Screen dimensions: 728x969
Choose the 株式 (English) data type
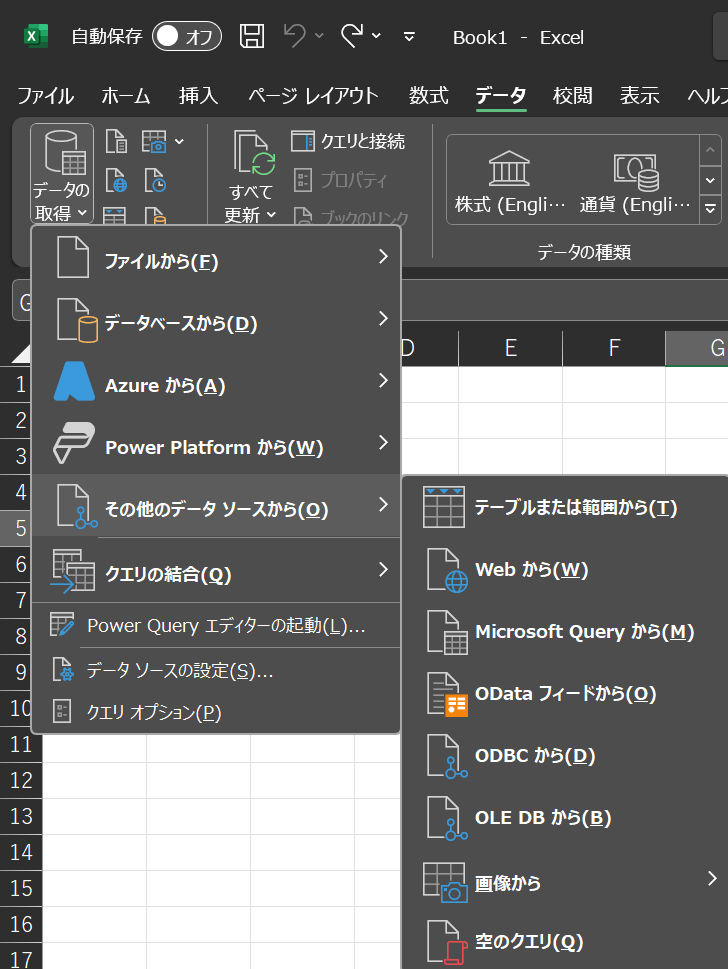click(x=510, y=182)
